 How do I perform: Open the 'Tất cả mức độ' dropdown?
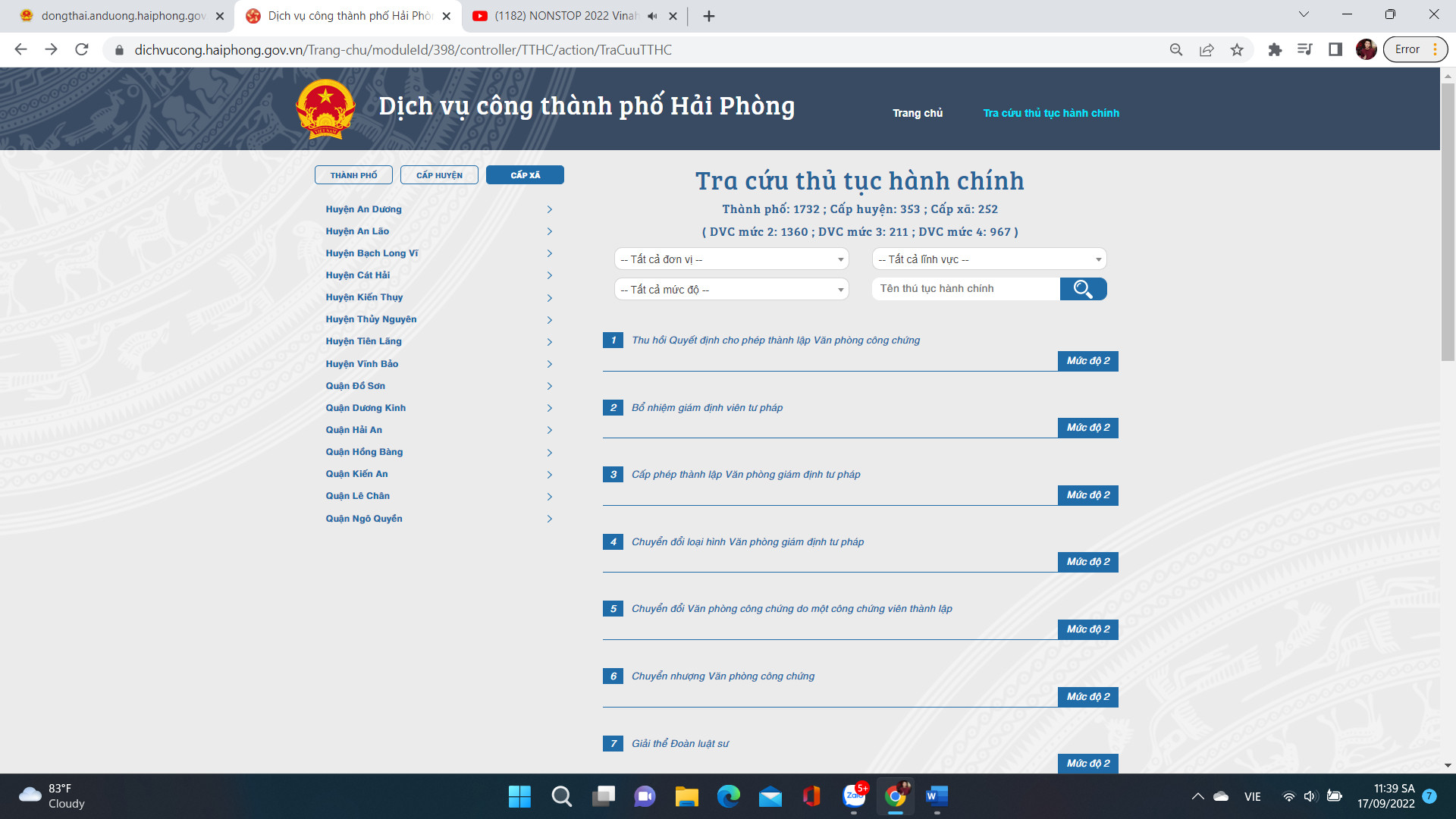click(731, 290)
